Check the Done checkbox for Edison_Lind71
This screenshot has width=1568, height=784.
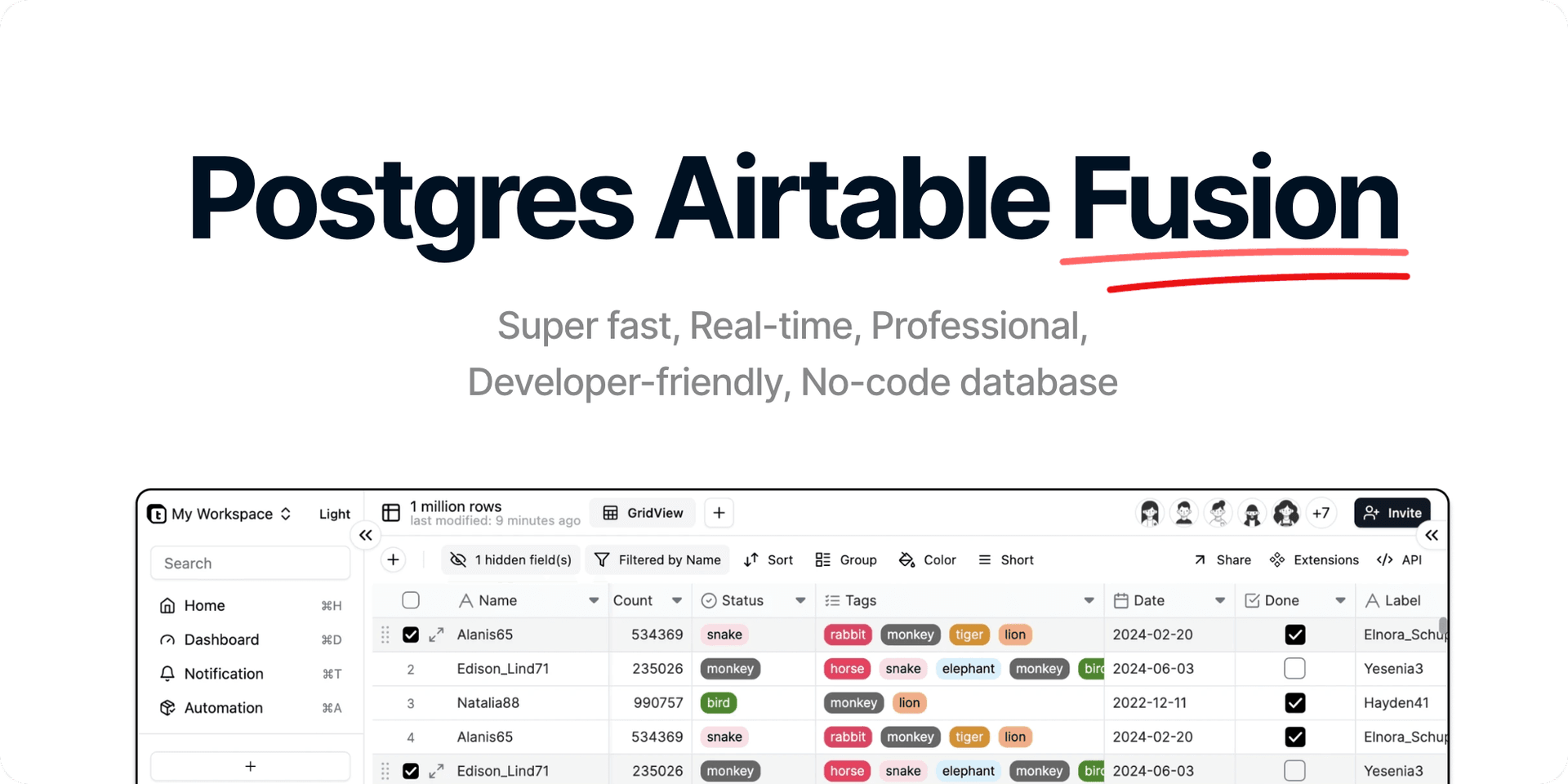point(1294,668)
